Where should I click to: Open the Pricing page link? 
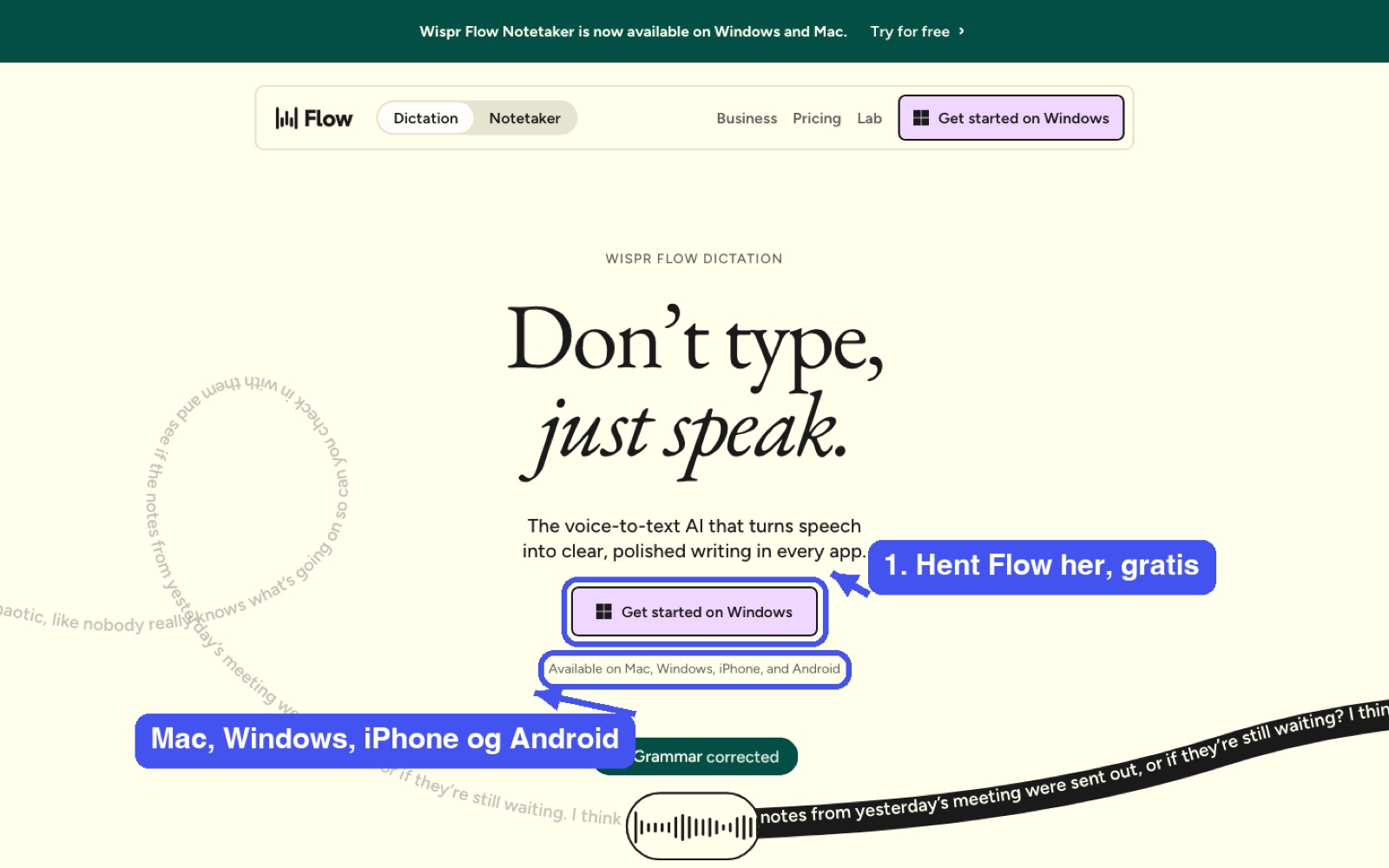click(x=817, y=118)
